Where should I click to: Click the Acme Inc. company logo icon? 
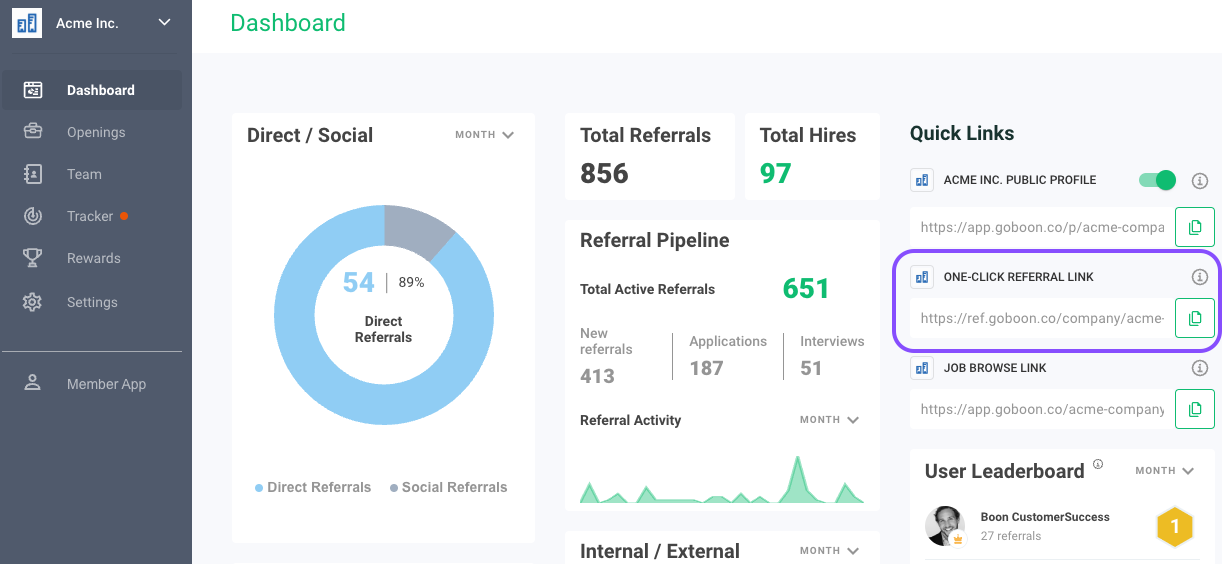[x=27, y=23]
